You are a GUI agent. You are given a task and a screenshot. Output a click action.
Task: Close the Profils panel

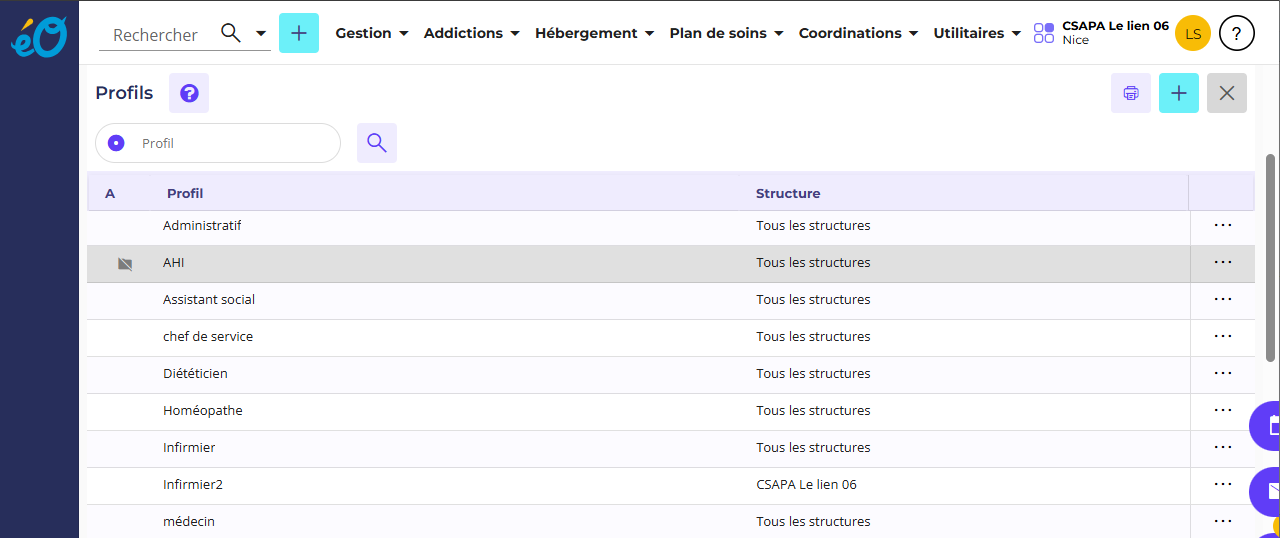point(1227,93)
